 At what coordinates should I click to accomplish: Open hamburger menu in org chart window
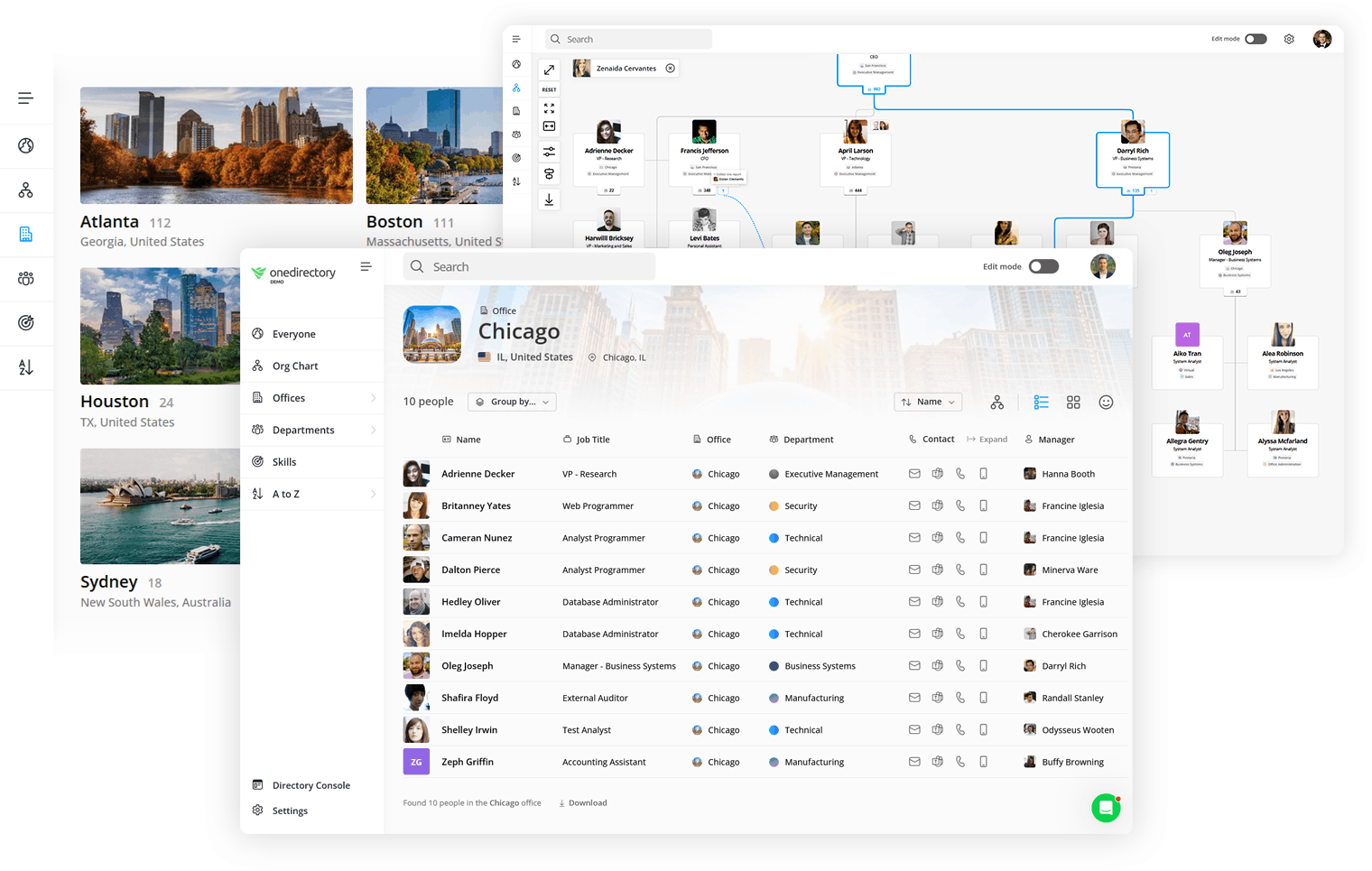point(516,39)
